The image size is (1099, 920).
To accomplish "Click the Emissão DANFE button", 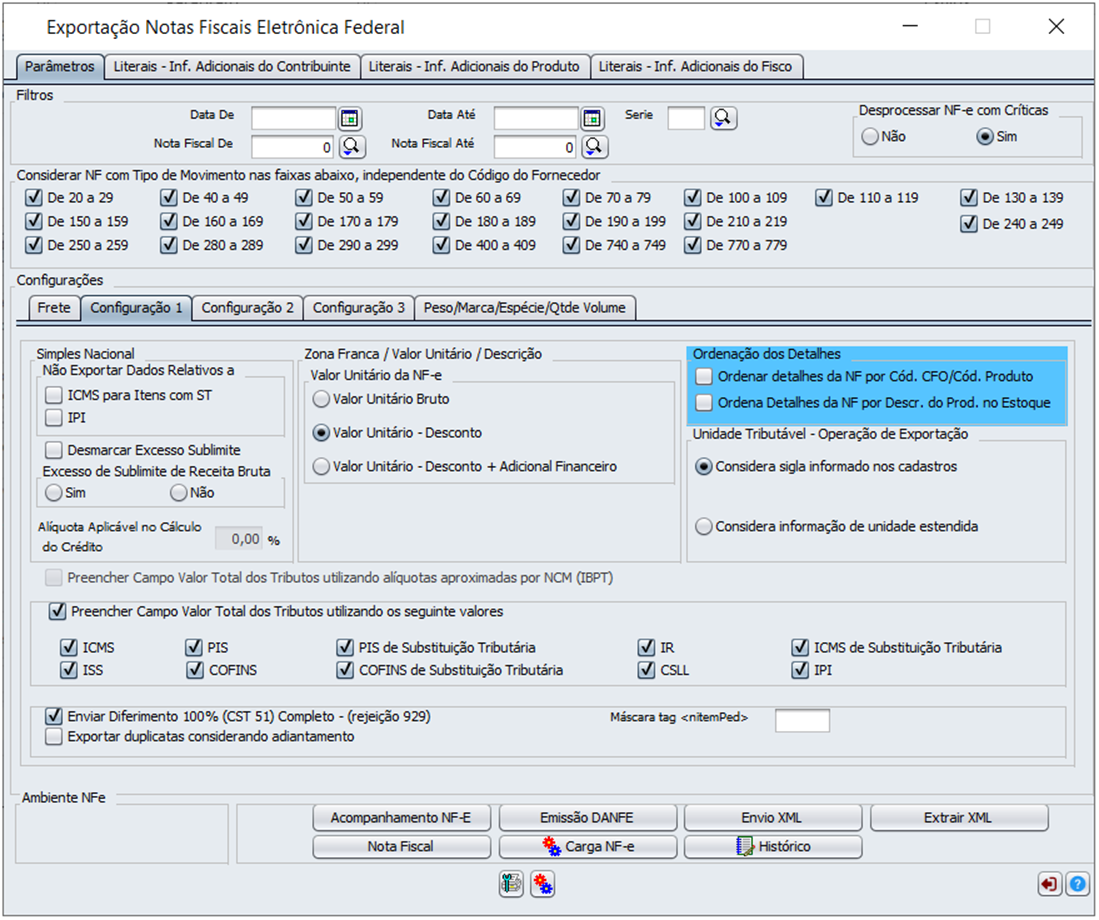I will (588, 818).
